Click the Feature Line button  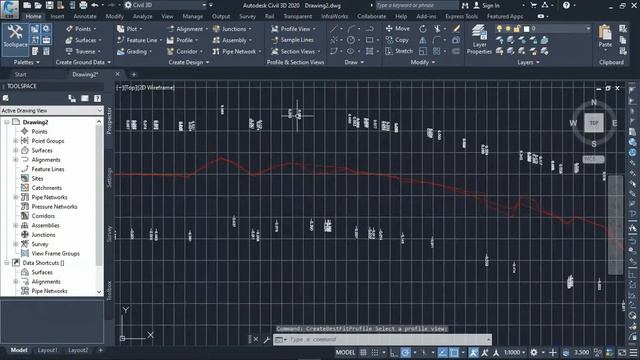pos(139,40)
